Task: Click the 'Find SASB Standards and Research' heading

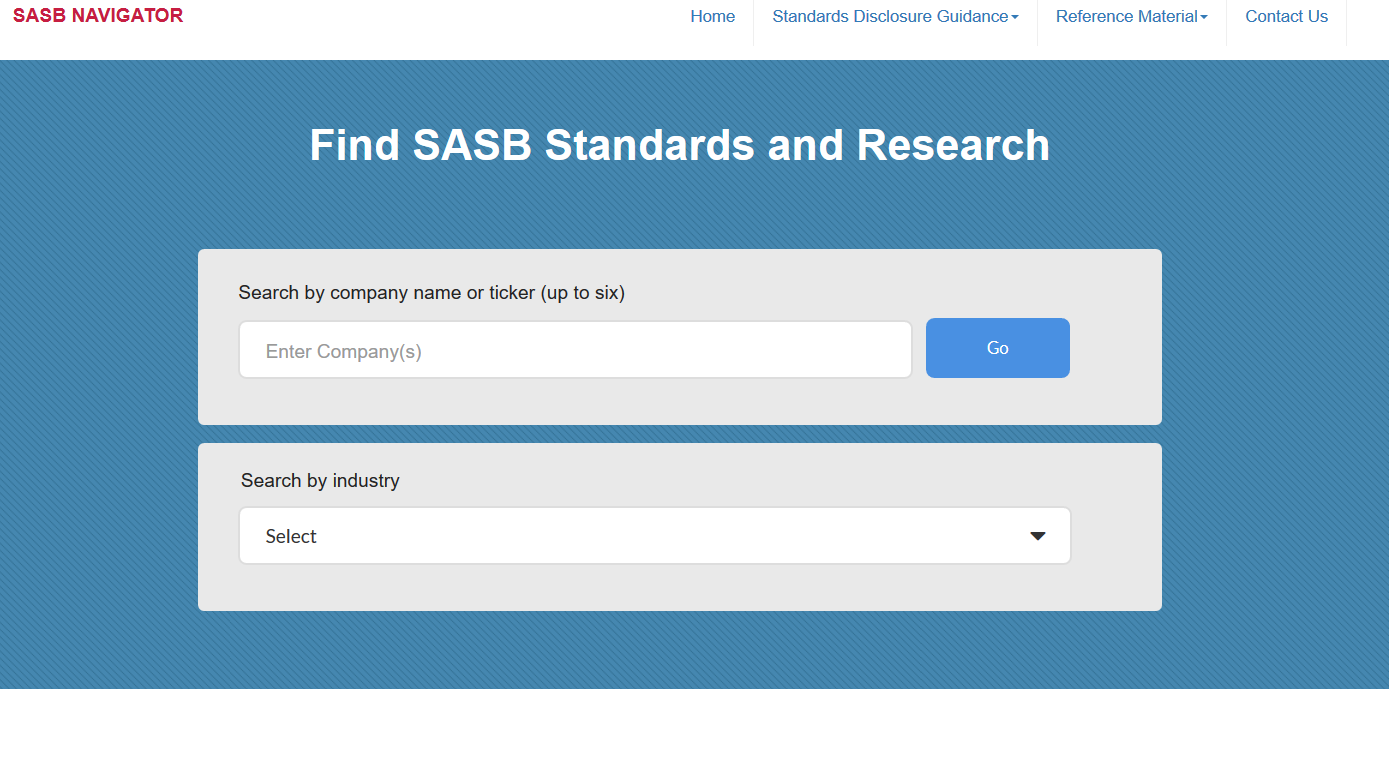Action: [x=679, y=145]
